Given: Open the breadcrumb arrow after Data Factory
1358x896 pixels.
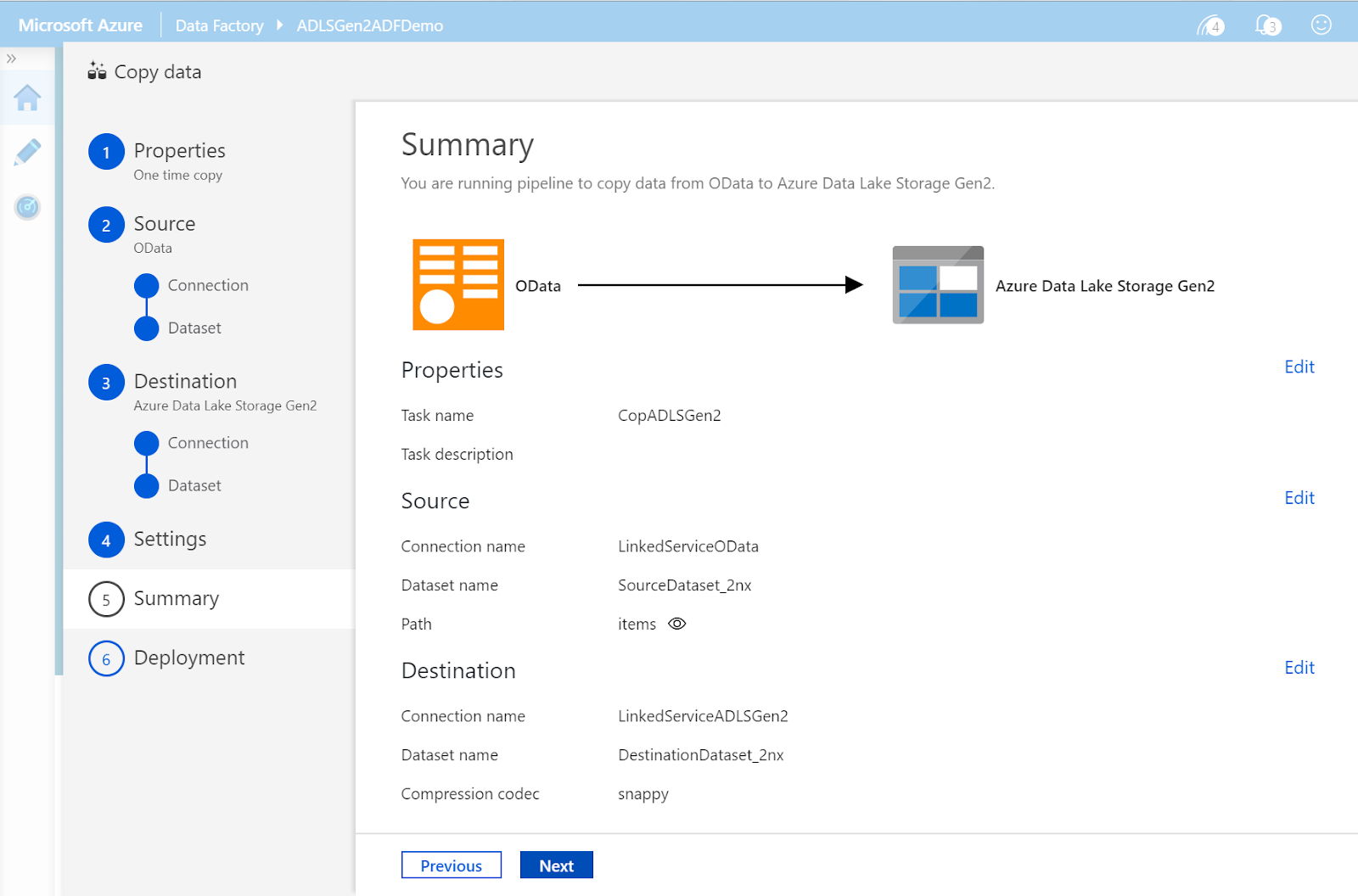Looking at the screenshot, I should click(x=280, y=25).
